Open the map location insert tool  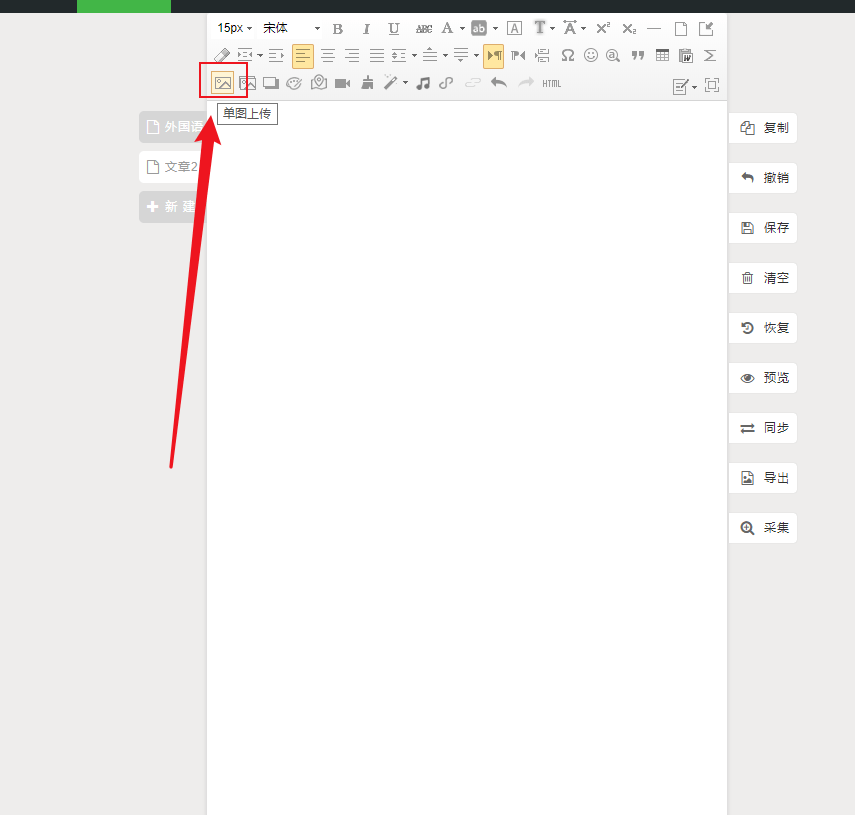coord(319,84)
